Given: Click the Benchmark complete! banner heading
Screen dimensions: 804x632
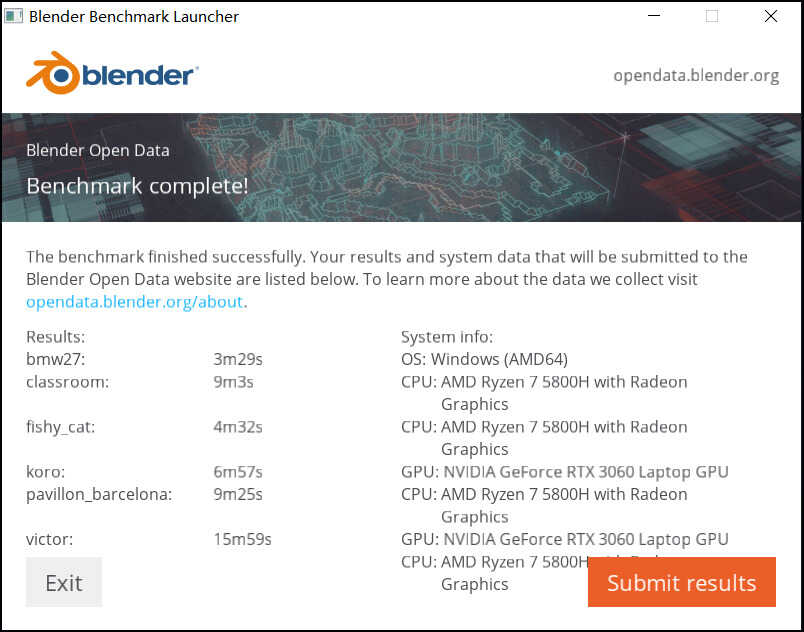Looking at the screenshot, I should [x=137, y=186].
